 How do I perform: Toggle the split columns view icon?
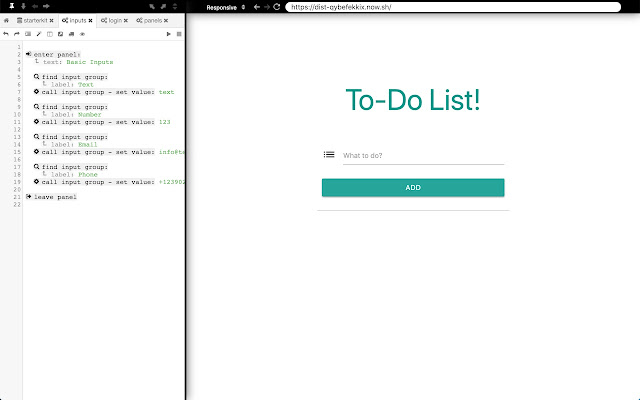point(50,34)
